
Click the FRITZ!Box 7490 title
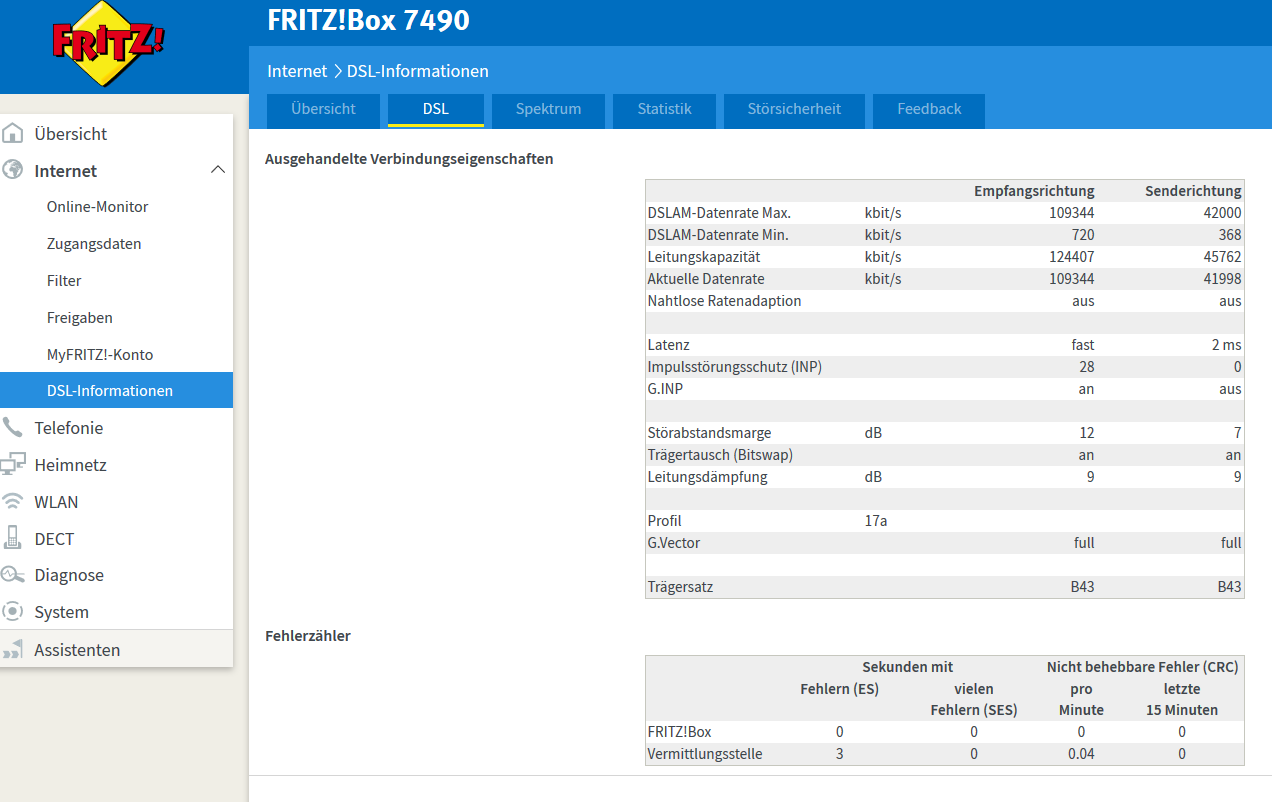(368, 20)
